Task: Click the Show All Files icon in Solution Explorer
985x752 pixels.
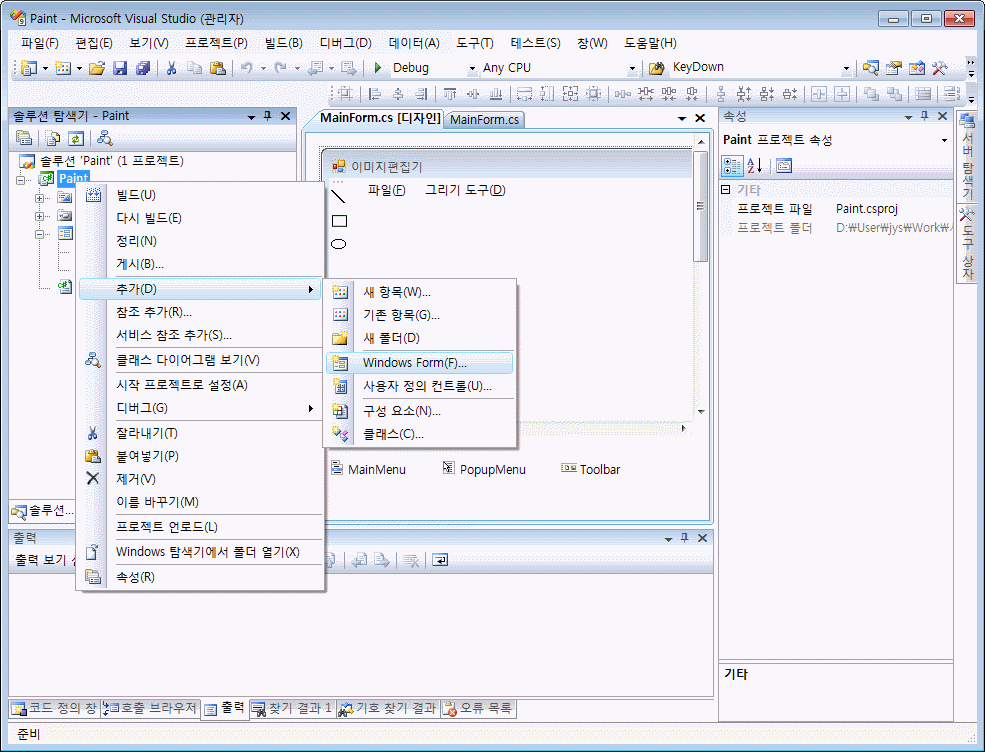Action: 53,138
